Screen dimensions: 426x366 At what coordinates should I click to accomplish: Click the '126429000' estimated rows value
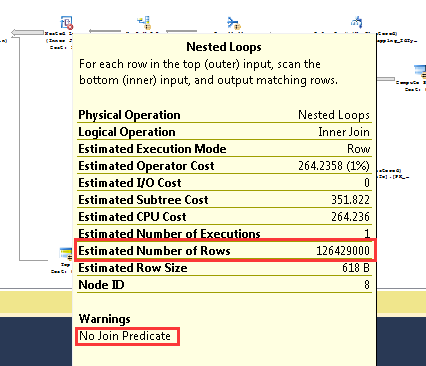343,251
